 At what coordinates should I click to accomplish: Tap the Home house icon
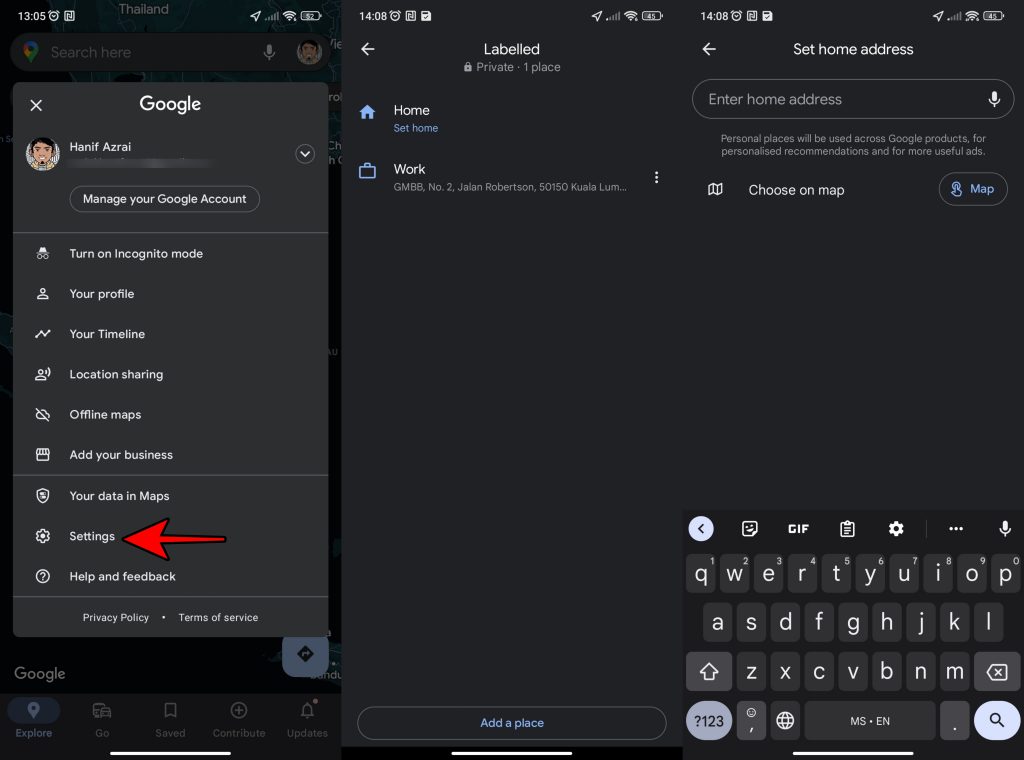[368, 112]
